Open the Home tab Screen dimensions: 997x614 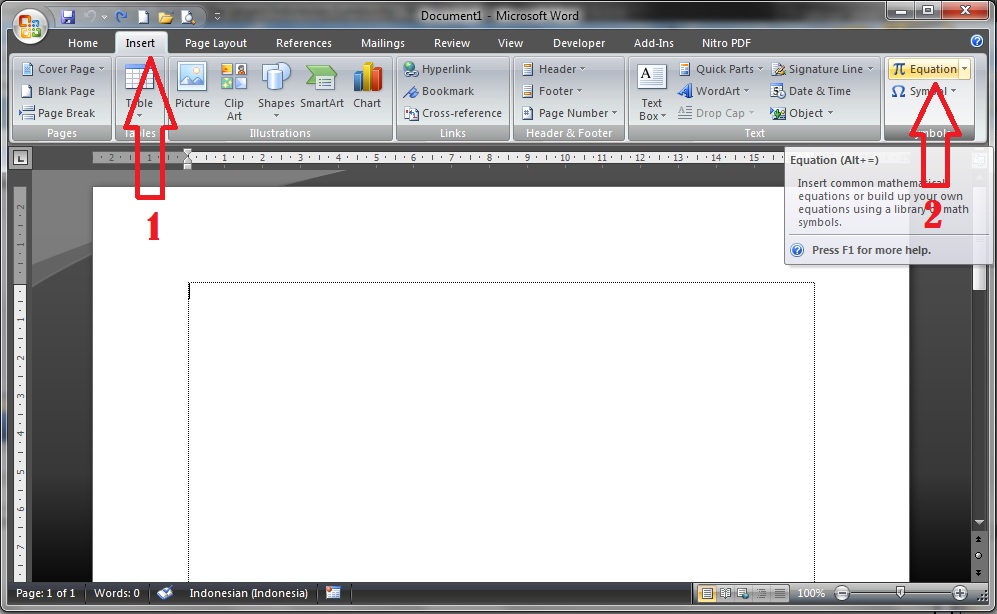click(x=83, y=43)
